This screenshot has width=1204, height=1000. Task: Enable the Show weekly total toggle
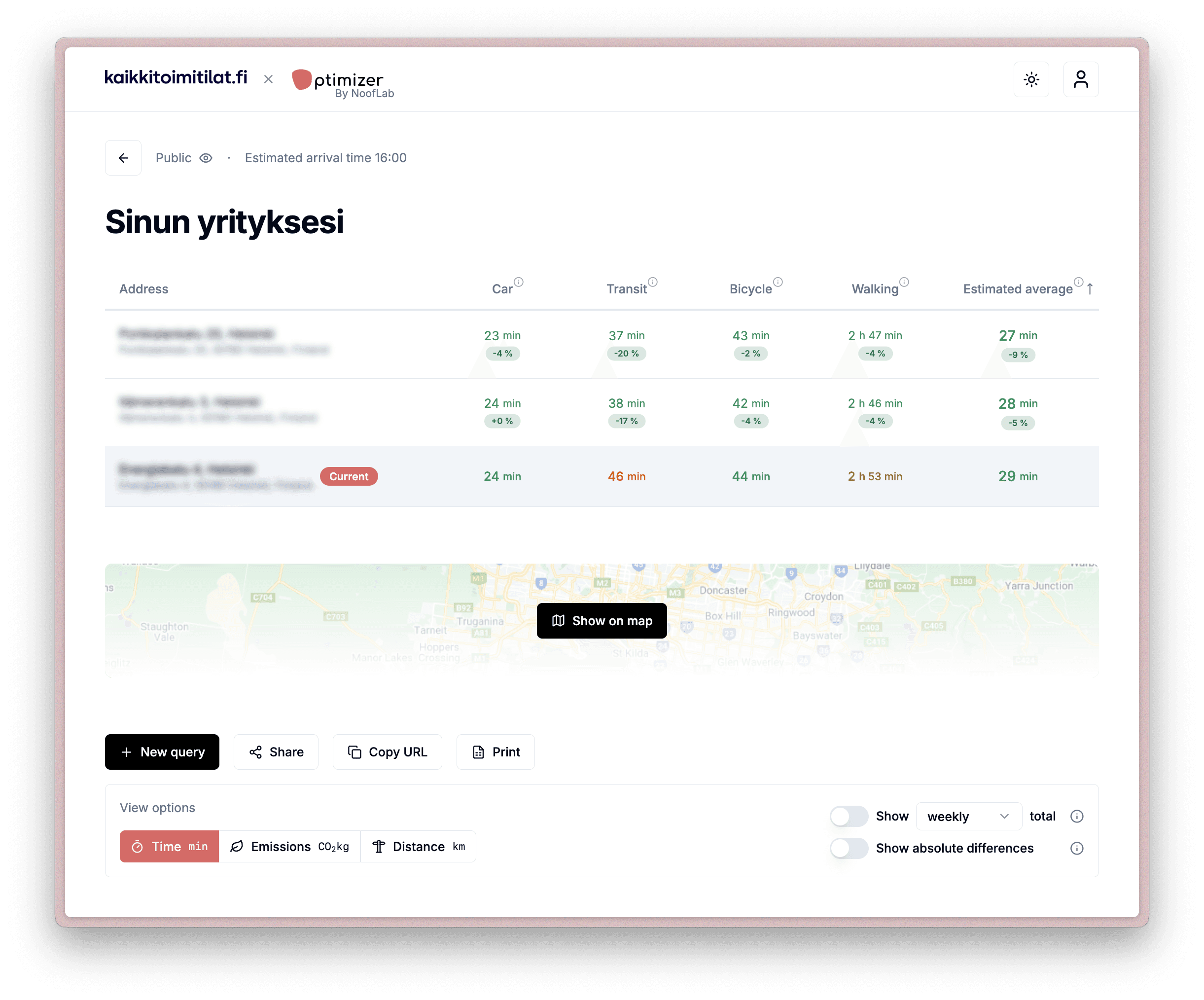tap(849, 816)
